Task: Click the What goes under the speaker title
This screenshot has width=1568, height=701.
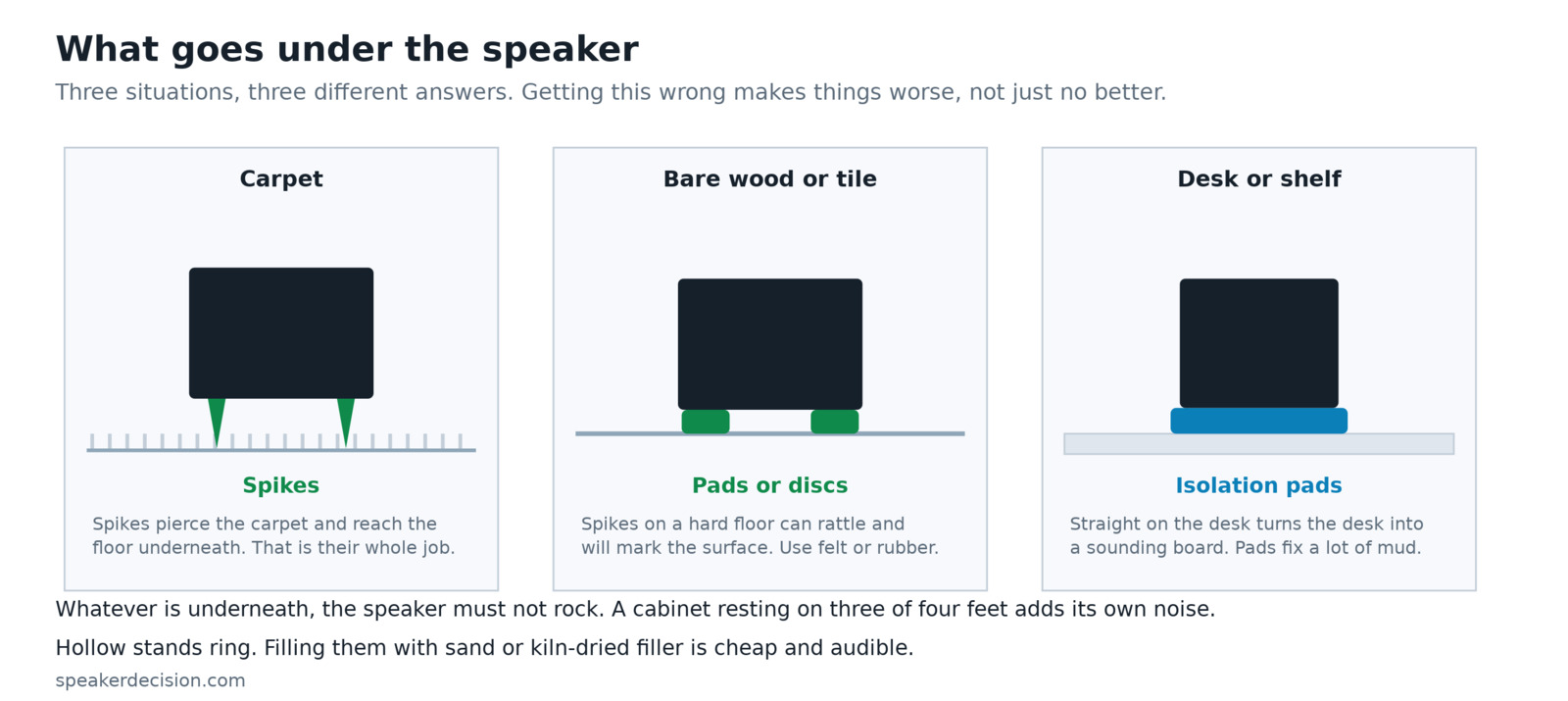Action: (x=347, y=49)
